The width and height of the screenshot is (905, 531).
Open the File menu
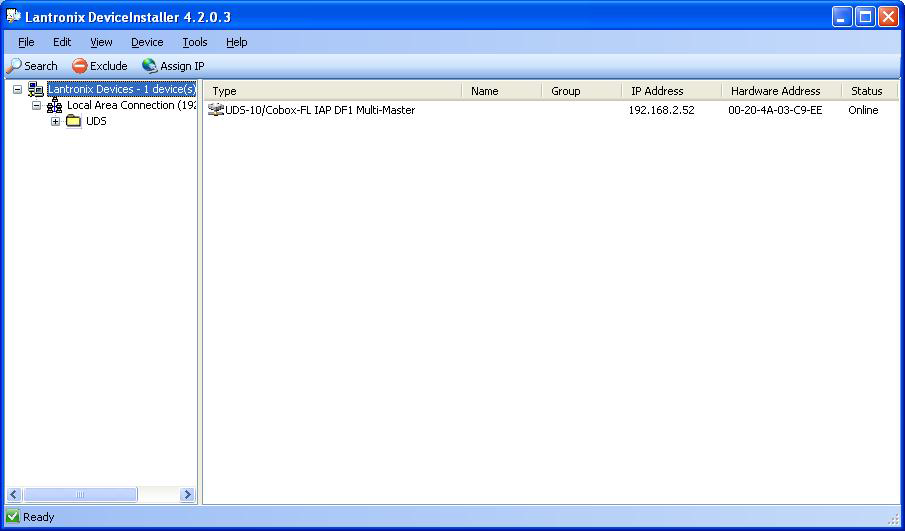26,42
